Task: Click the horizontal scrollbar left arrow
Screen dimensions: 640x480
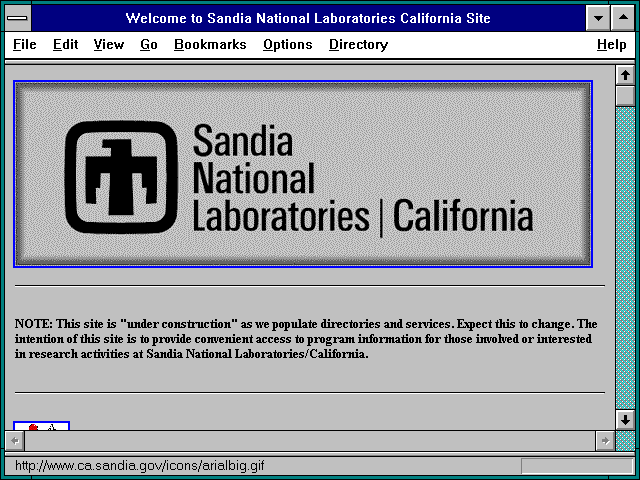Action: click(x=15, y=441)
